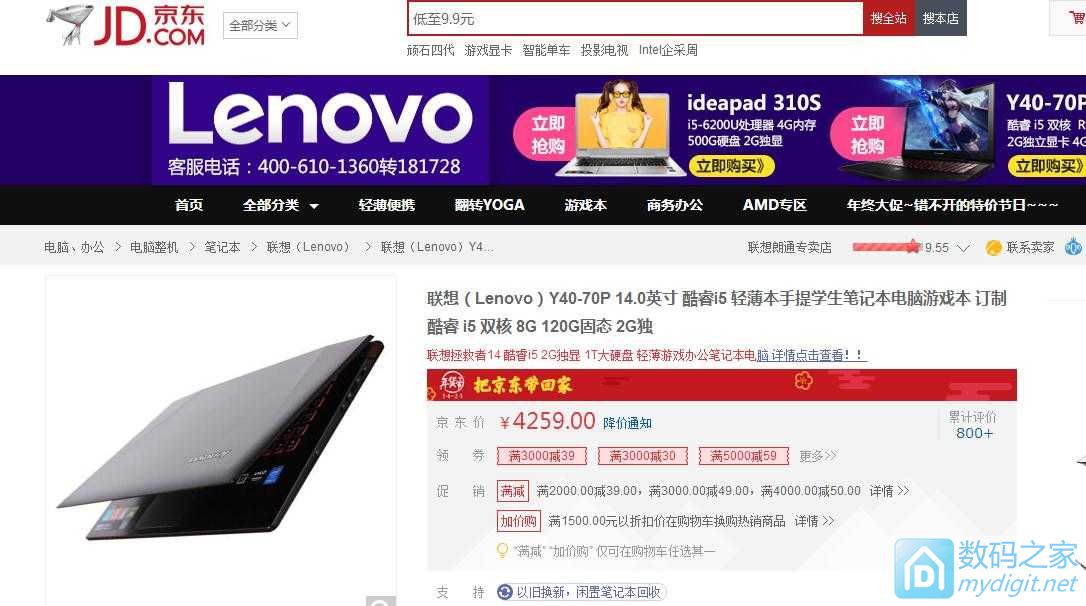This screenshot has height=606, width=1086.
Task: Open the shopping cart icon
Action: coord(1077,17)
